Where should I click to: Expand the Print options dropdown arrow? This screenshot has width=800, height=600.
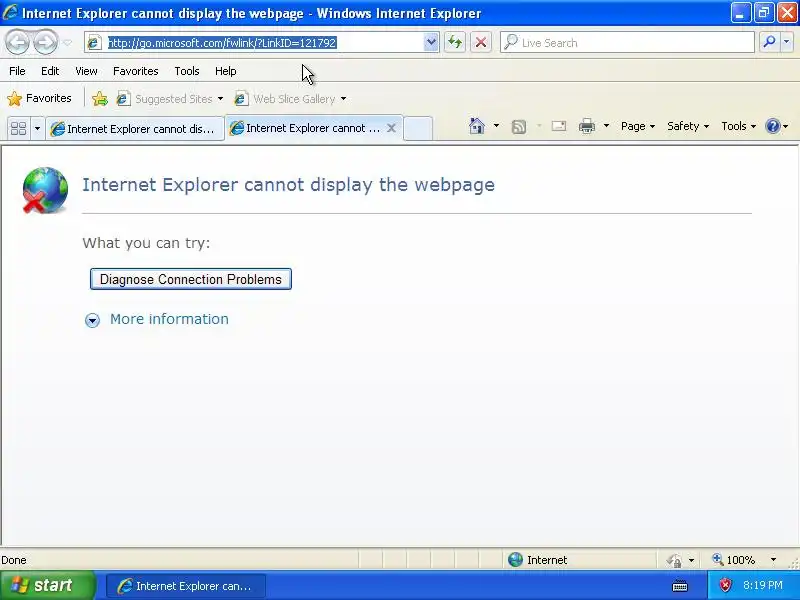pos(606,126)
